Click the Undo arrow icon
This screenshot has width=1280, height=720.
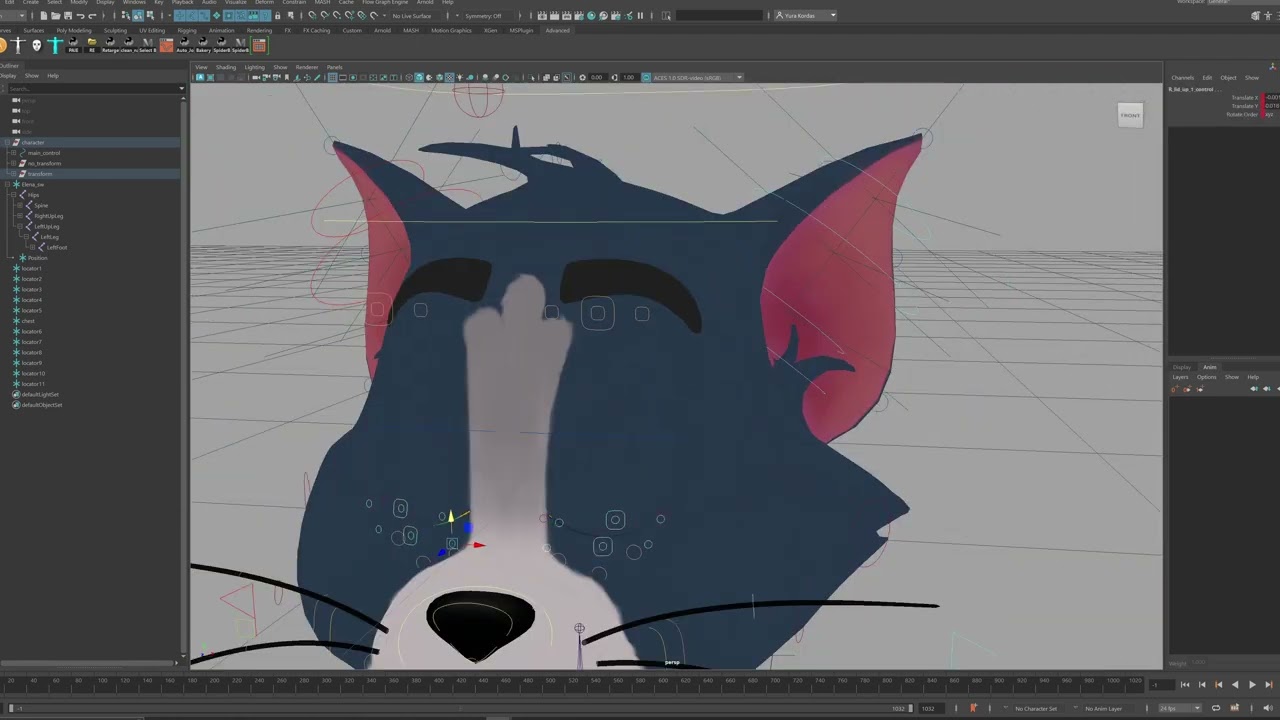pyautogui.click(x=80, y=16)
